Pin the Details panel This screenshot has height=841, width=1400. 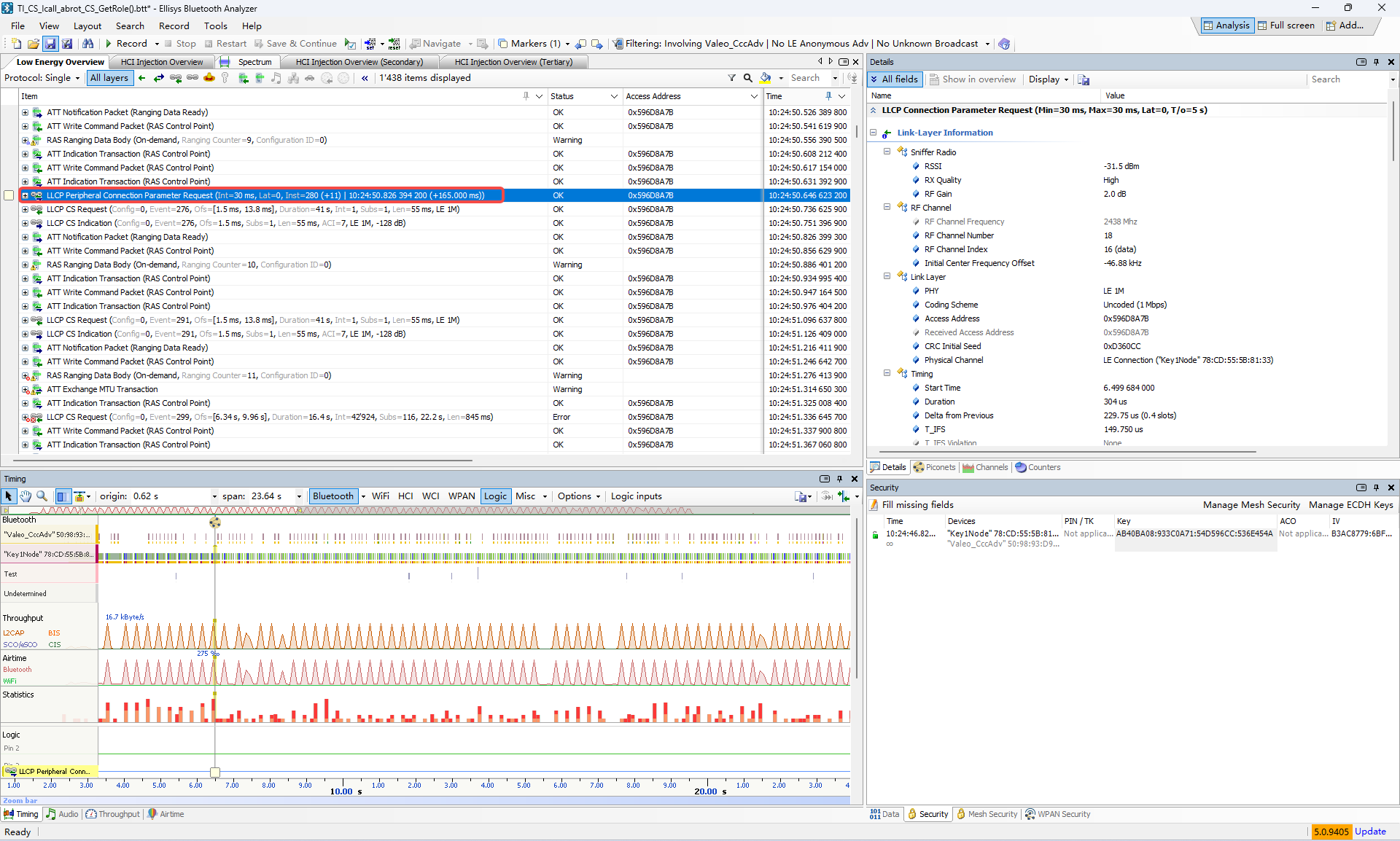point(1377,62)
